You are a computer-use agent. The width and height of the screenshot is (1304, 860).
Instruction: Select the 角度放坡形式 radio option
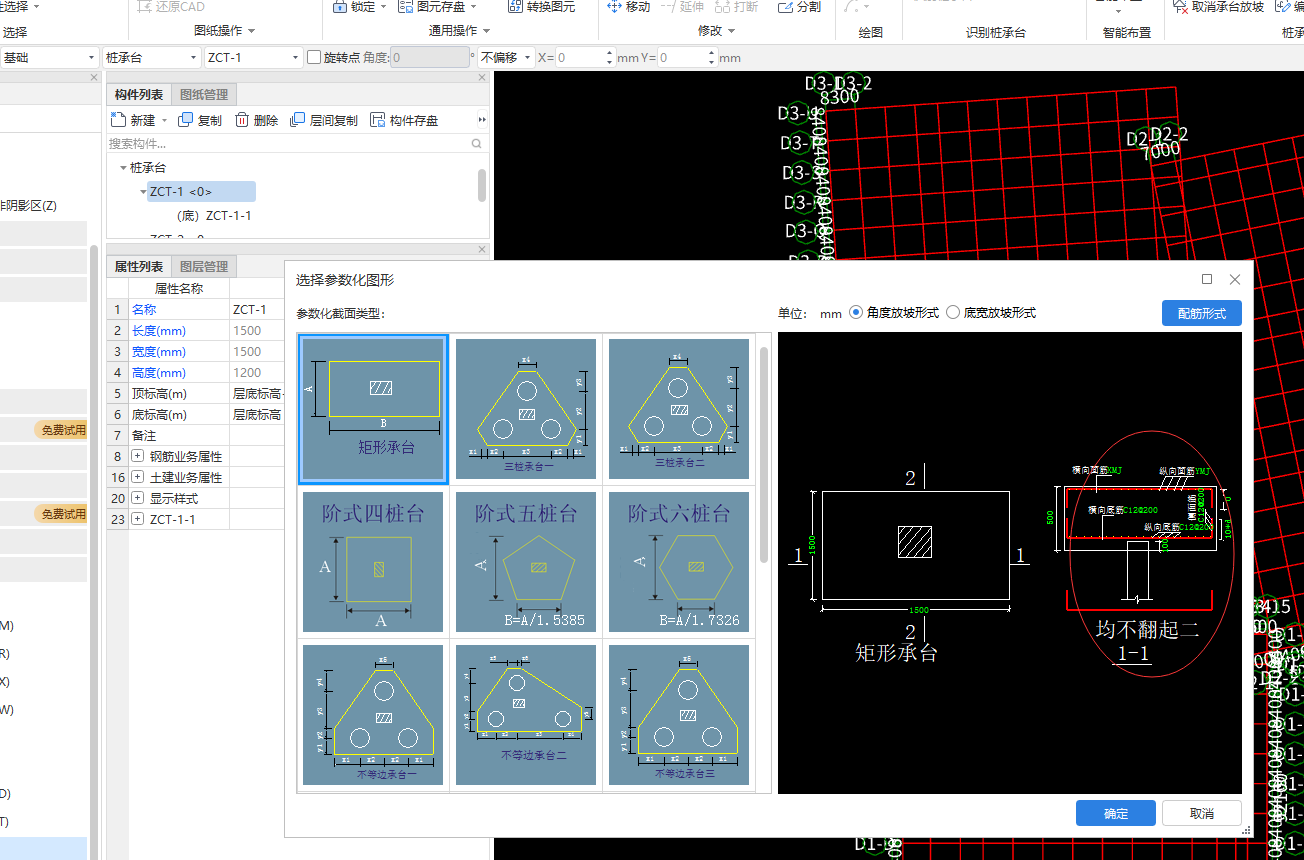coord(856,313)
